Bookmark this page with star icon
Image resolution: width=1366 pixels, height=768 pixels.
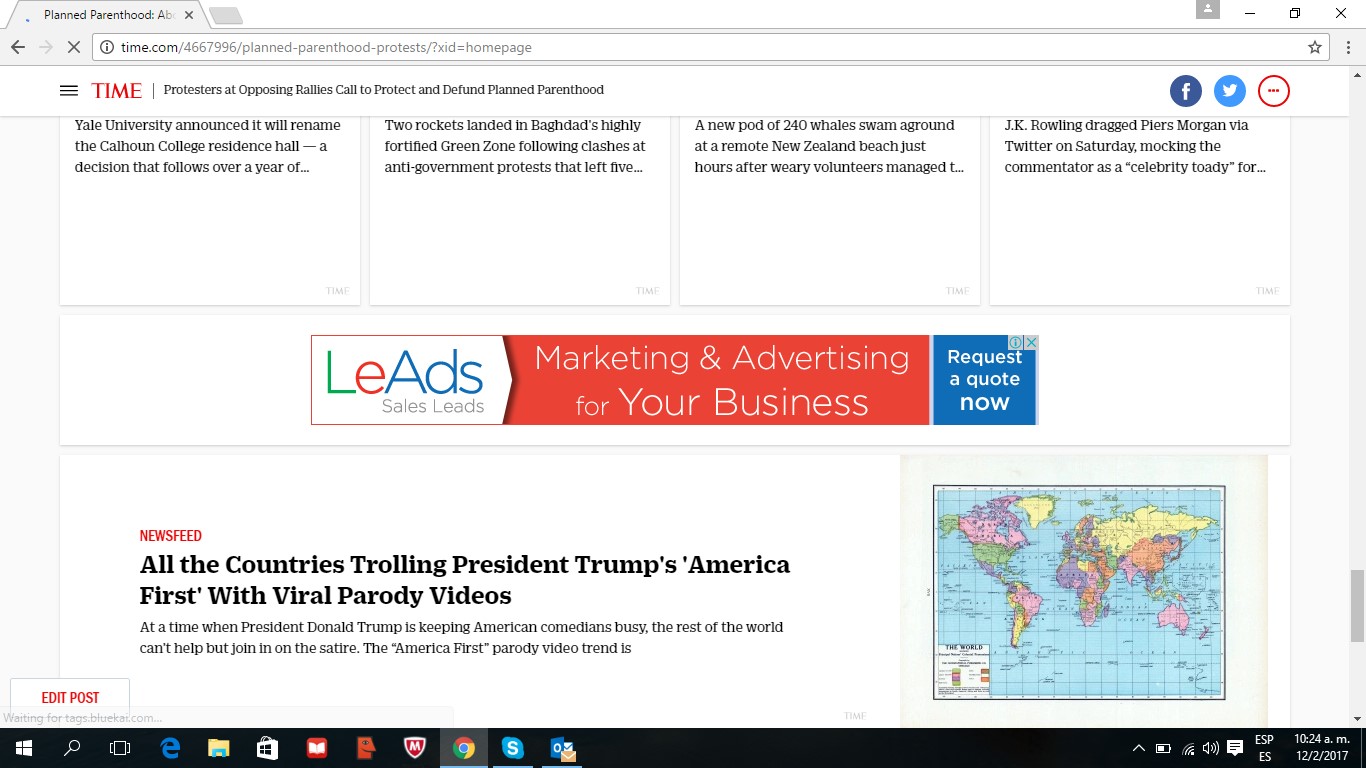1315,47
